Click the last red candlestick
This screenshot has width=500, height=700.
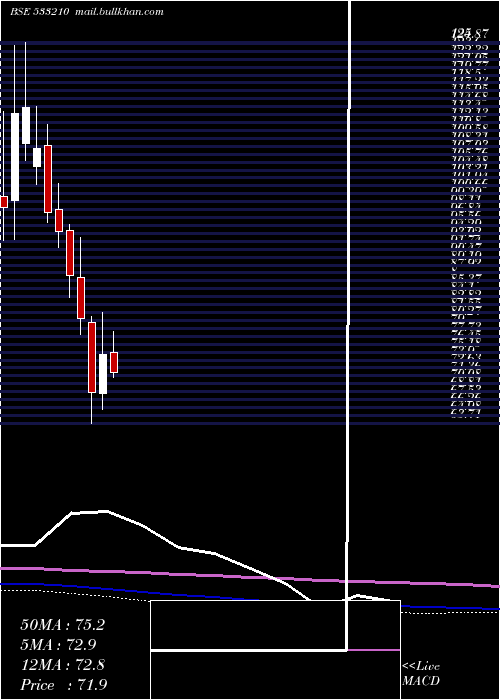pyautogui.click(x=114, y=362)
